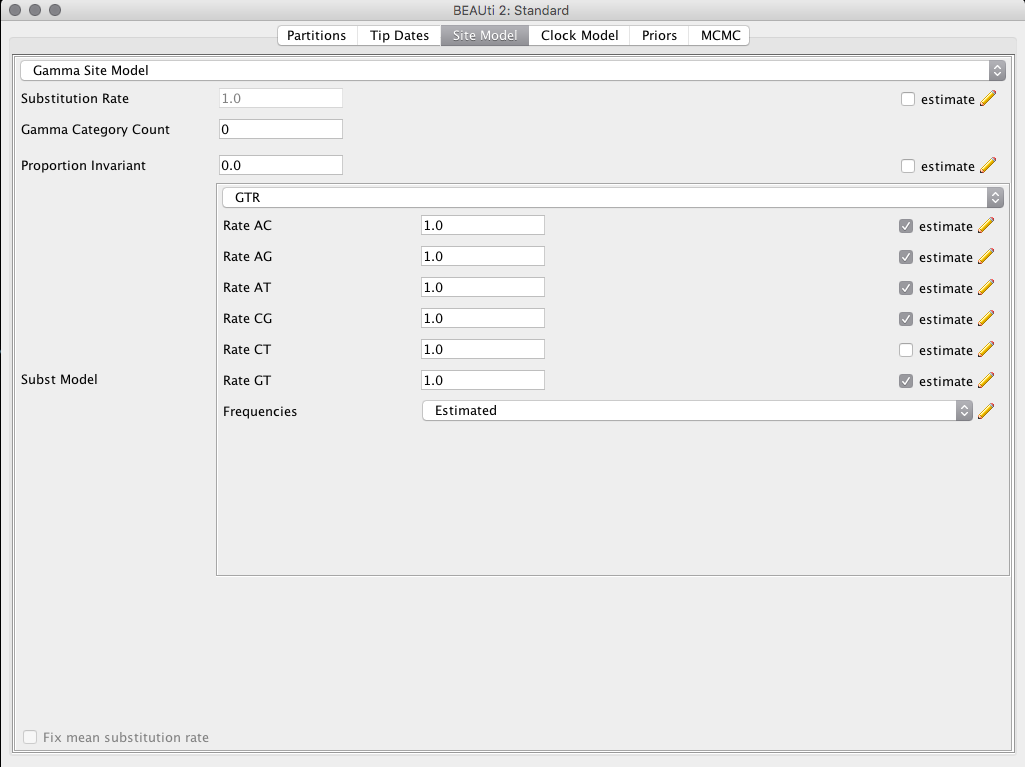
Task: Click the BEAUti 2: Standard window title
Action: pos(511,10)
